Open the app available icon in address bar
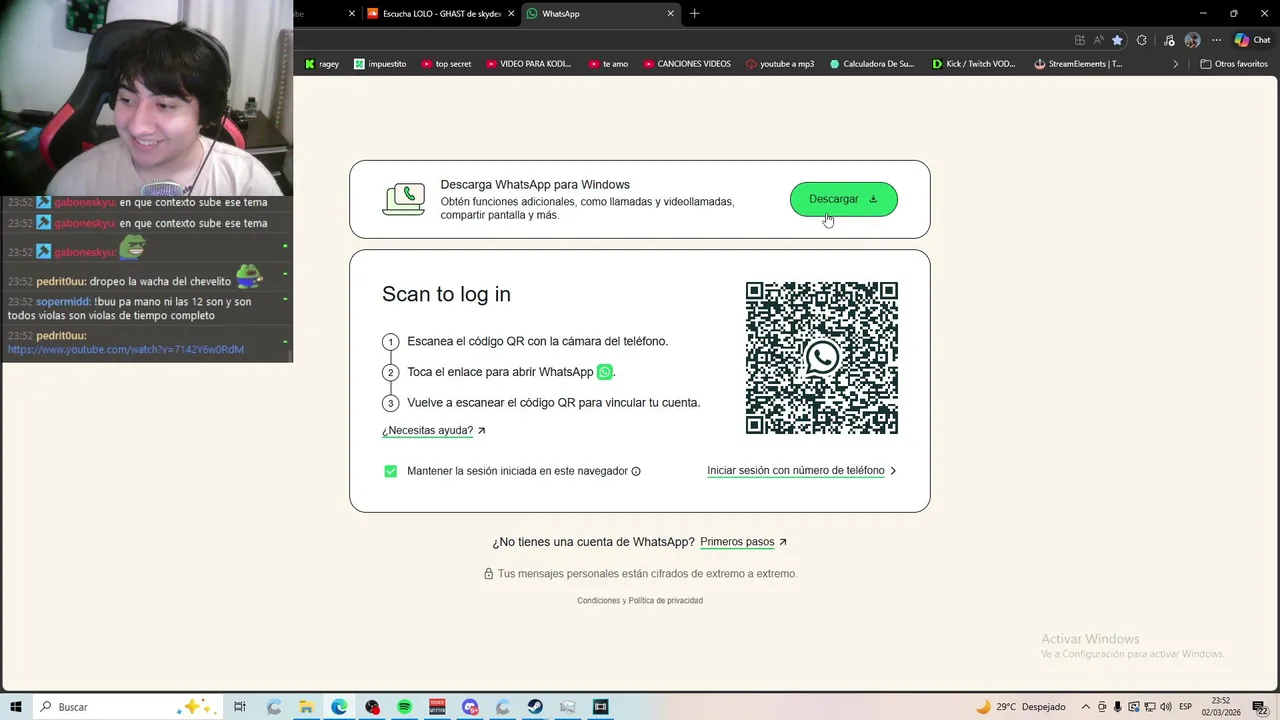 [1079, 40]
